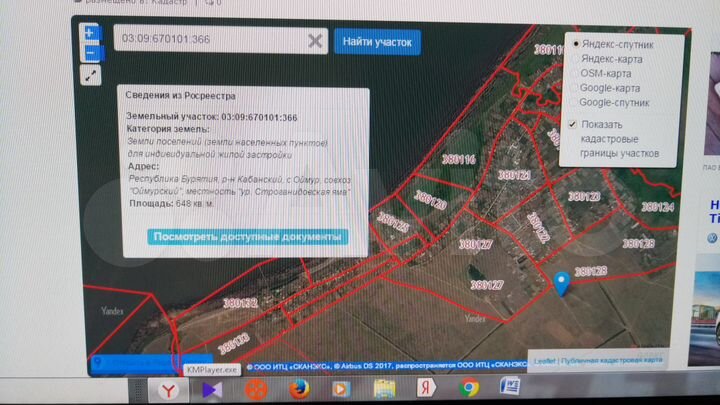The width and height of the screenshot is (720, 405).
Task: Click Посмотреть доступные документы button
Action: coord(247,237)
